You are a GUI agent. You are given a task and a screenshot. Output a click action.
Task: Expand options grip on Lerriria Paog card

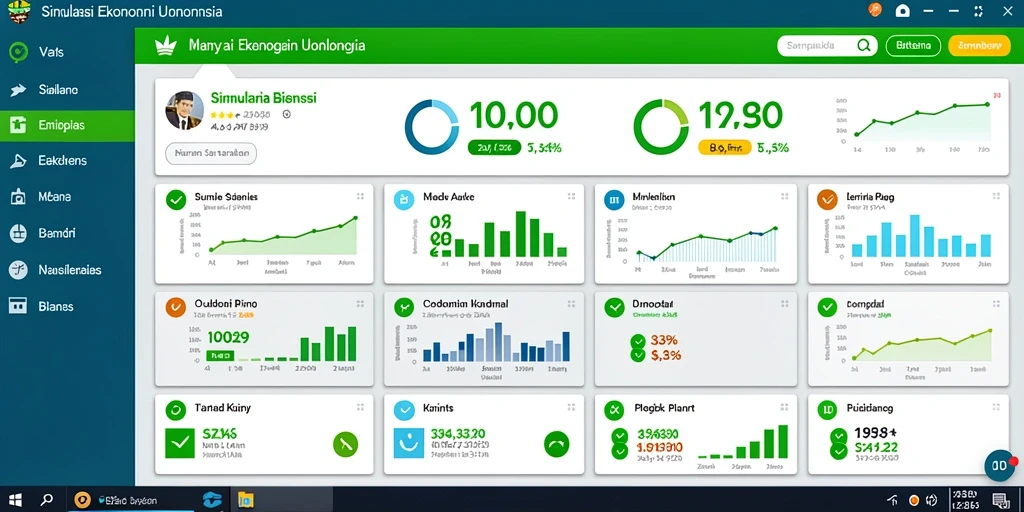point(995,196)
